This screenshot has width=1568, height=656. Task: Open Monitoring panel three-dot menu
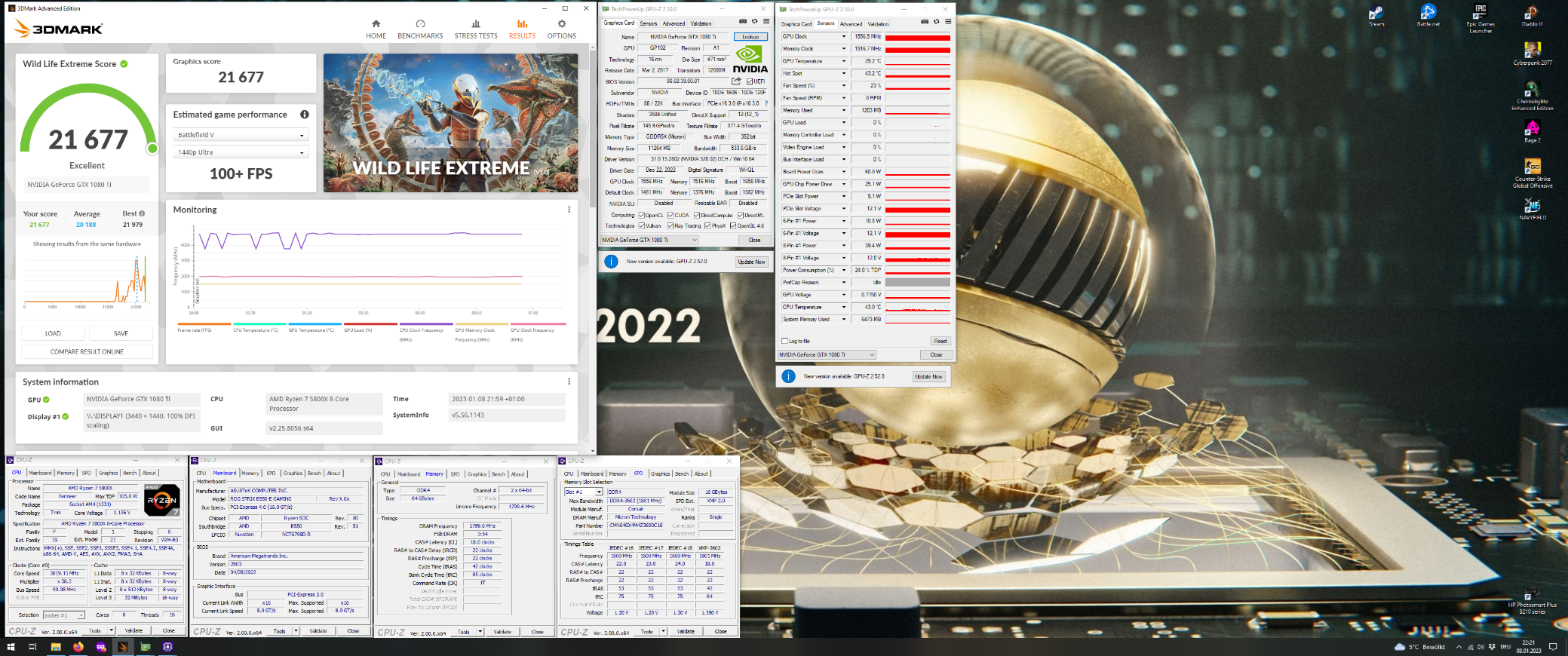click(x=569, y=210)
